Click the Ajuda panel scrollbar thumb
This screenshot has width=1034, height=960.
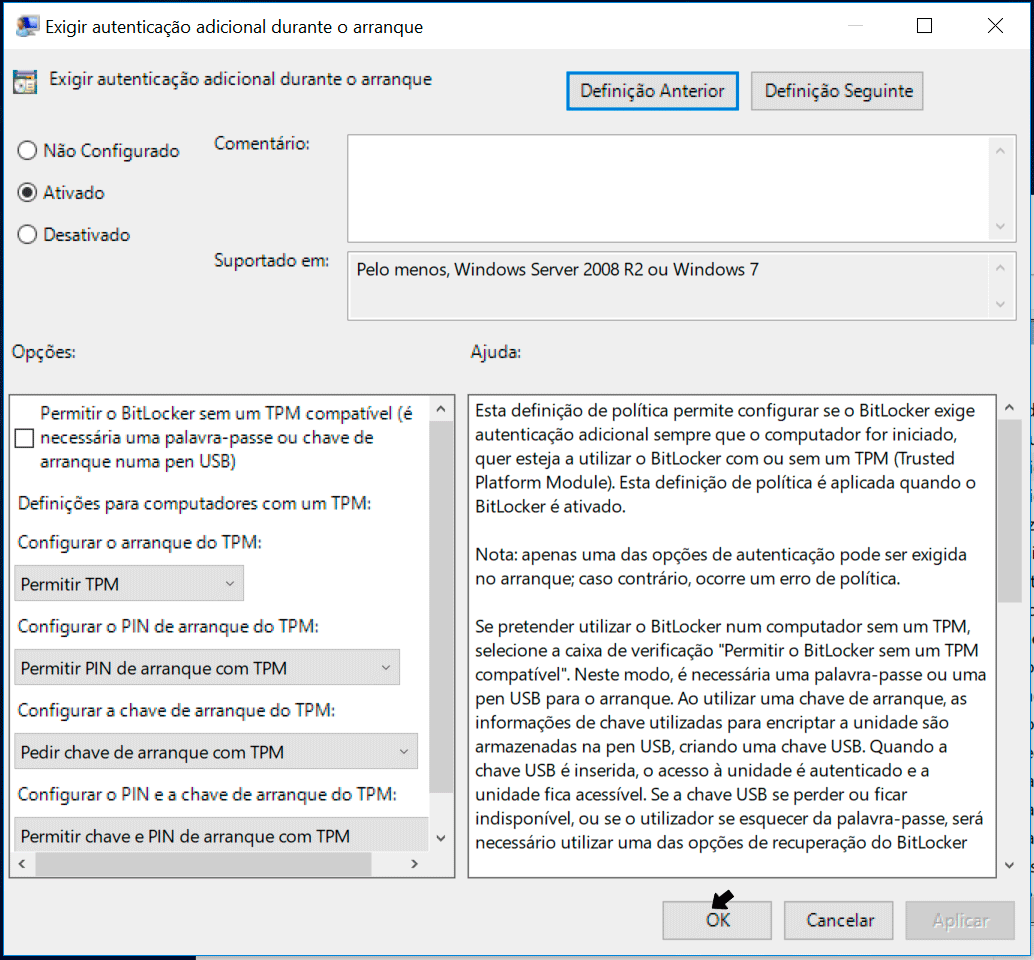[1010, 511]
